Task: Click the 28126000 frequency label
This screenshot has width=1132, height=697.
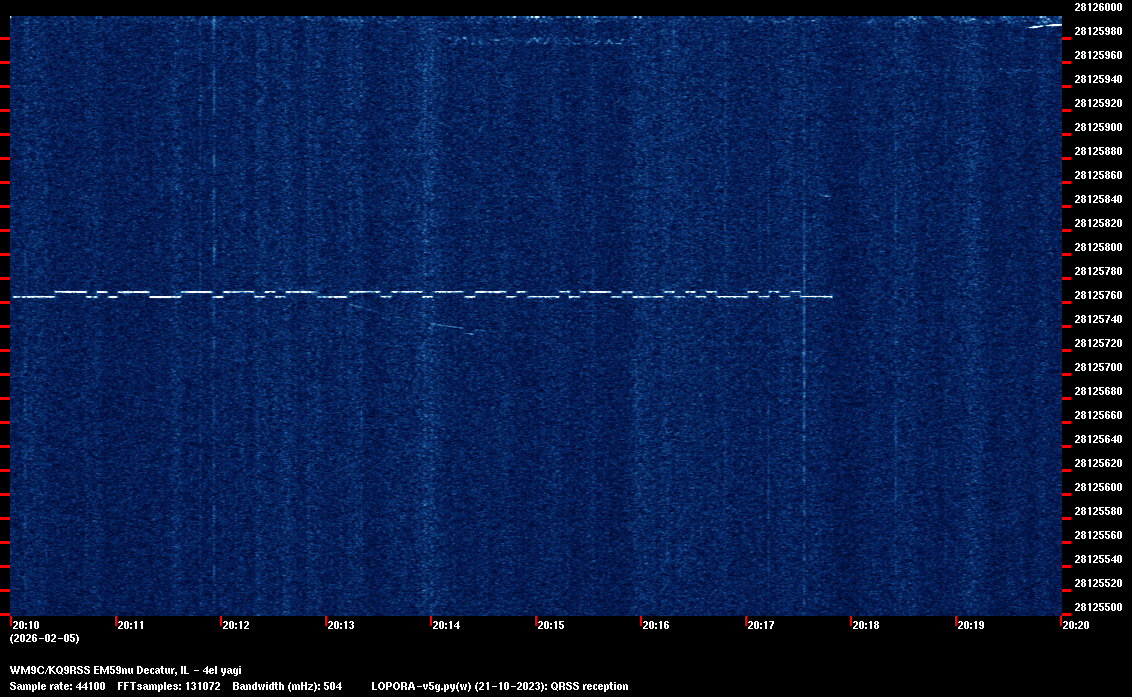Action: click(1097, 7)
